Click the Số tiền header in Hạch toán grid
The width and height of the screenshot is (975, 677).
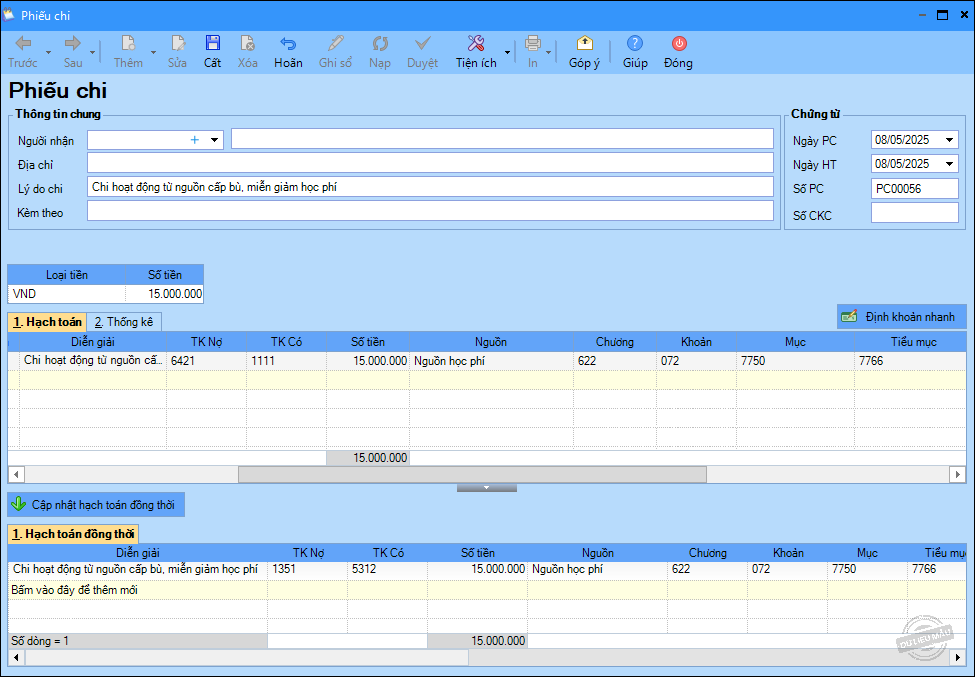click(368, 342)
